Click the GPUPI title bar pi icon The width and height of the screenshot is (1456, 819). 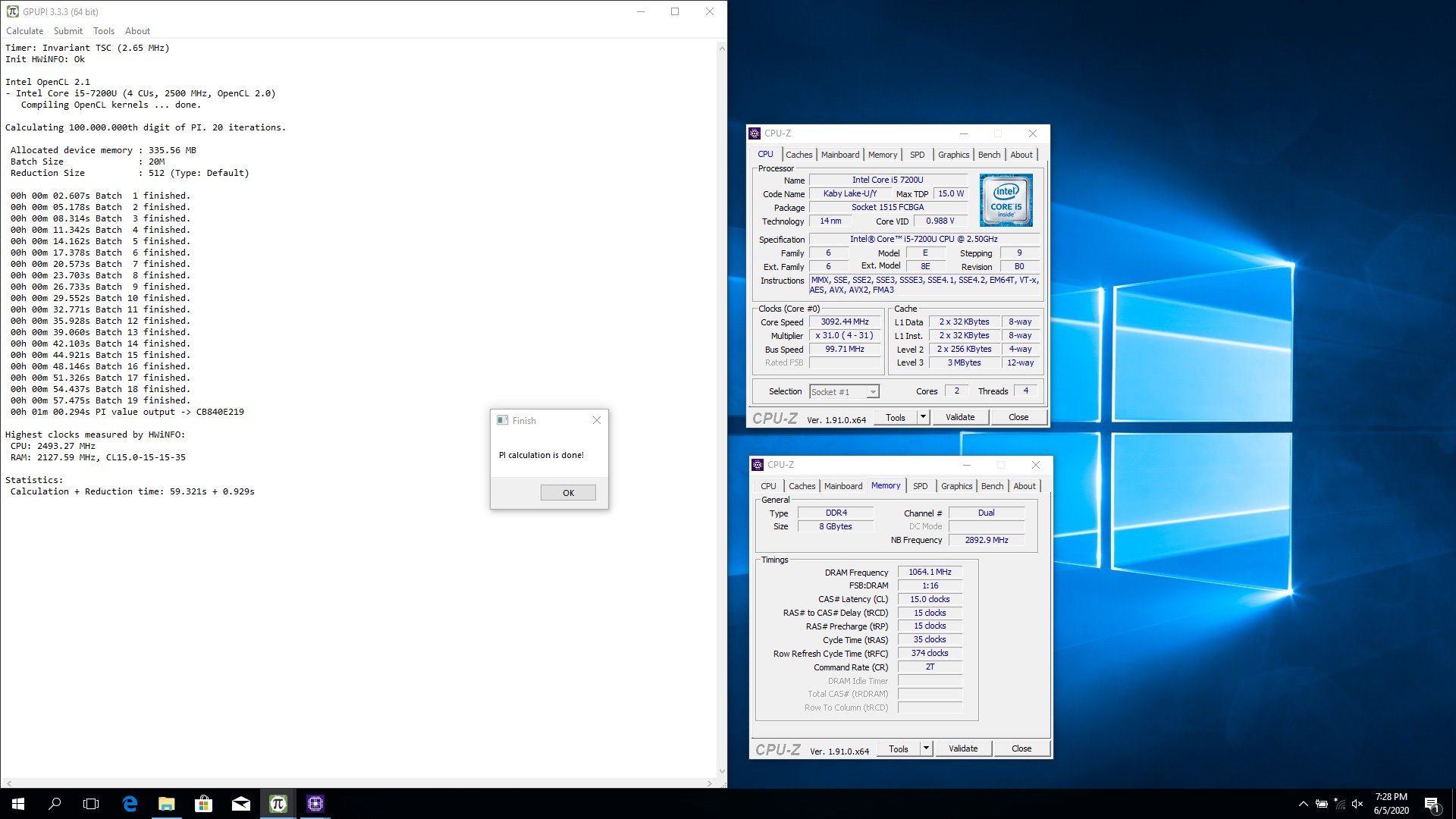[12, 11]
